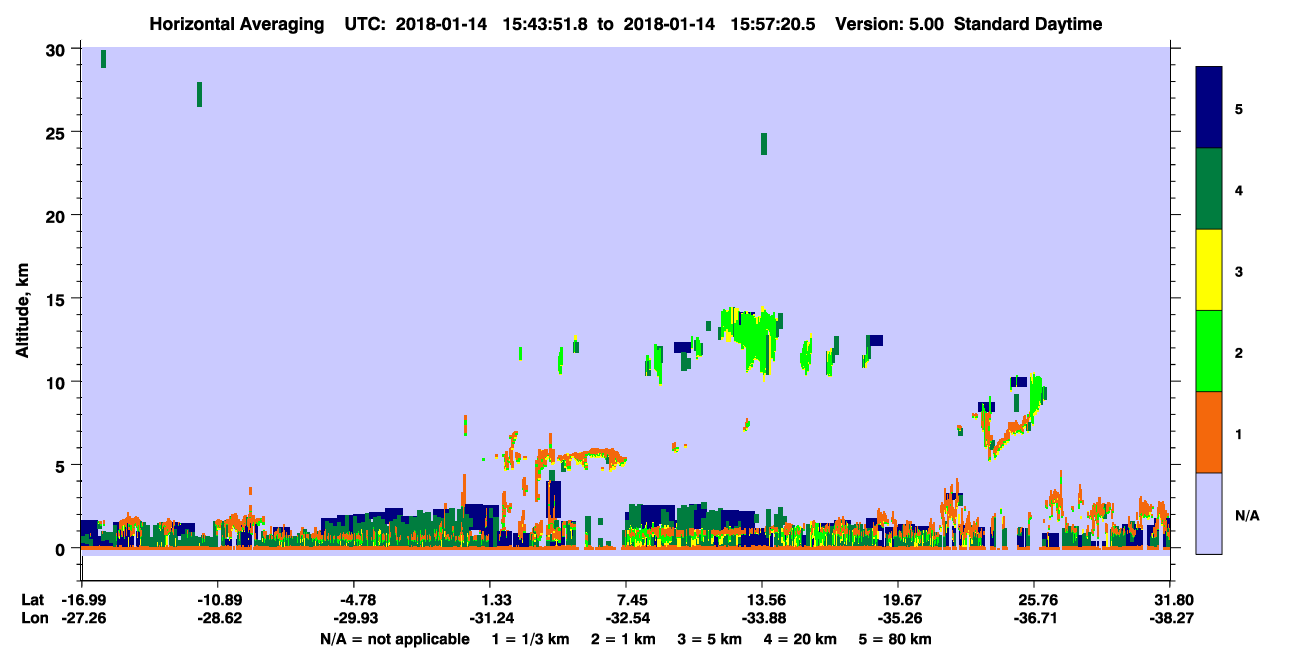Click the colorbar label 2
Viewport: 1300px width, 667px height.
1239,352
